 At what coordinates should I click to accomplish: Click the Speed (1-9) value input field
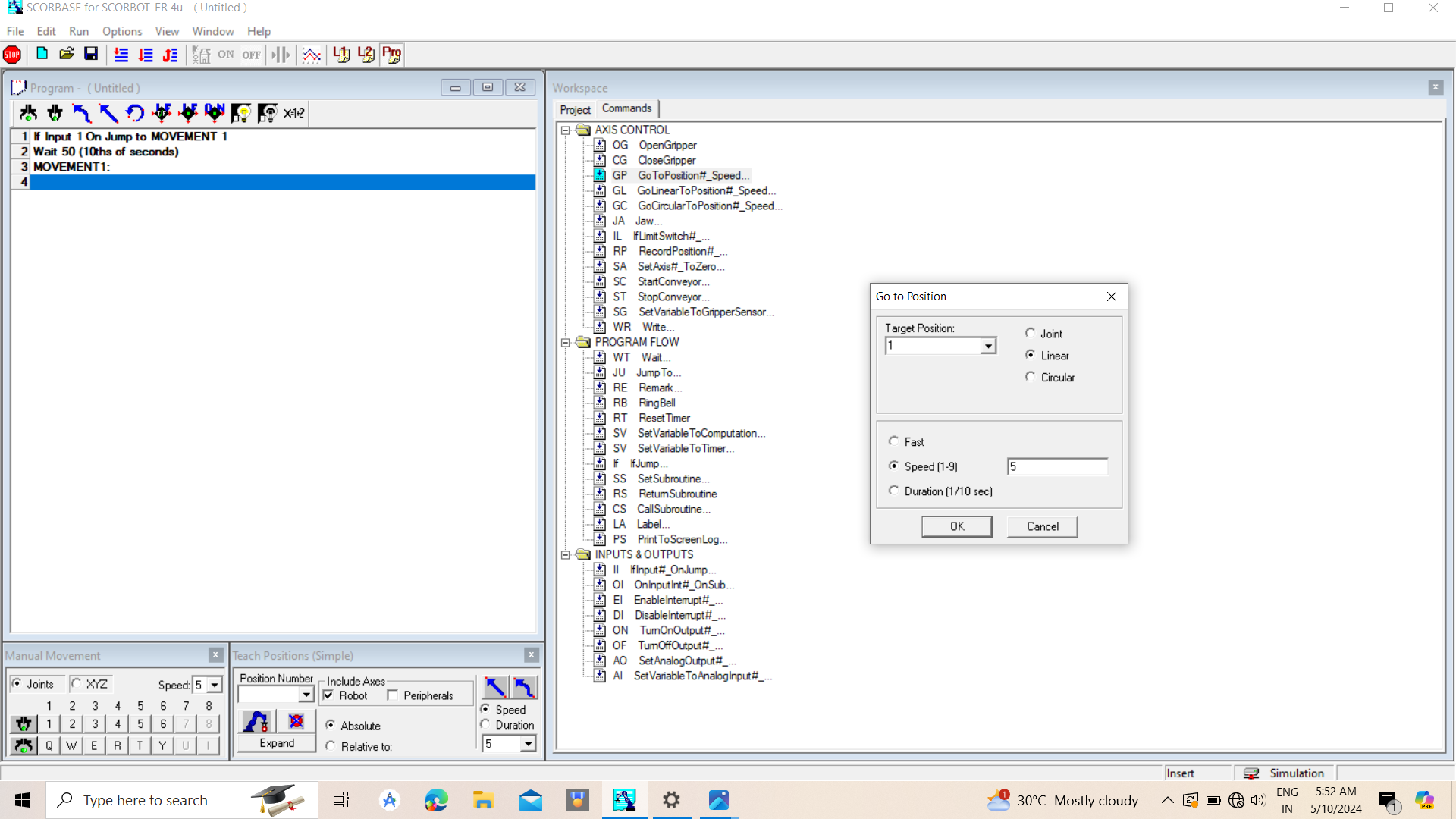(1058, 466)
